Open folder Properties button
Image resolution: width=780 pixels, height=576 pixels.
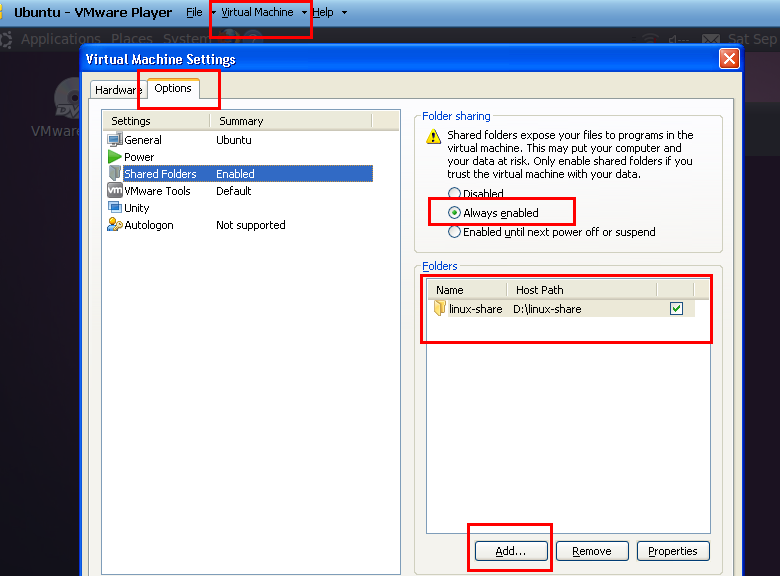[x=673, y=551]
